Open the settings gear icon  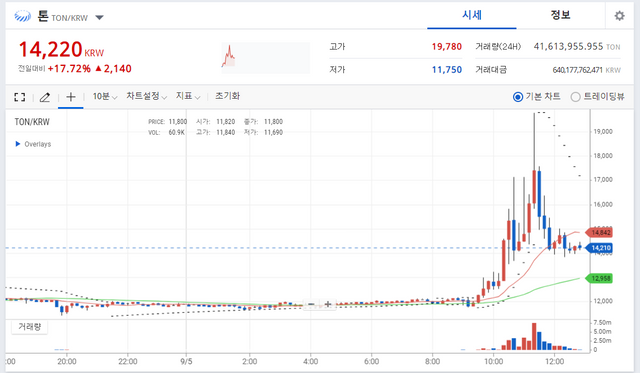(x=619, y=16)
